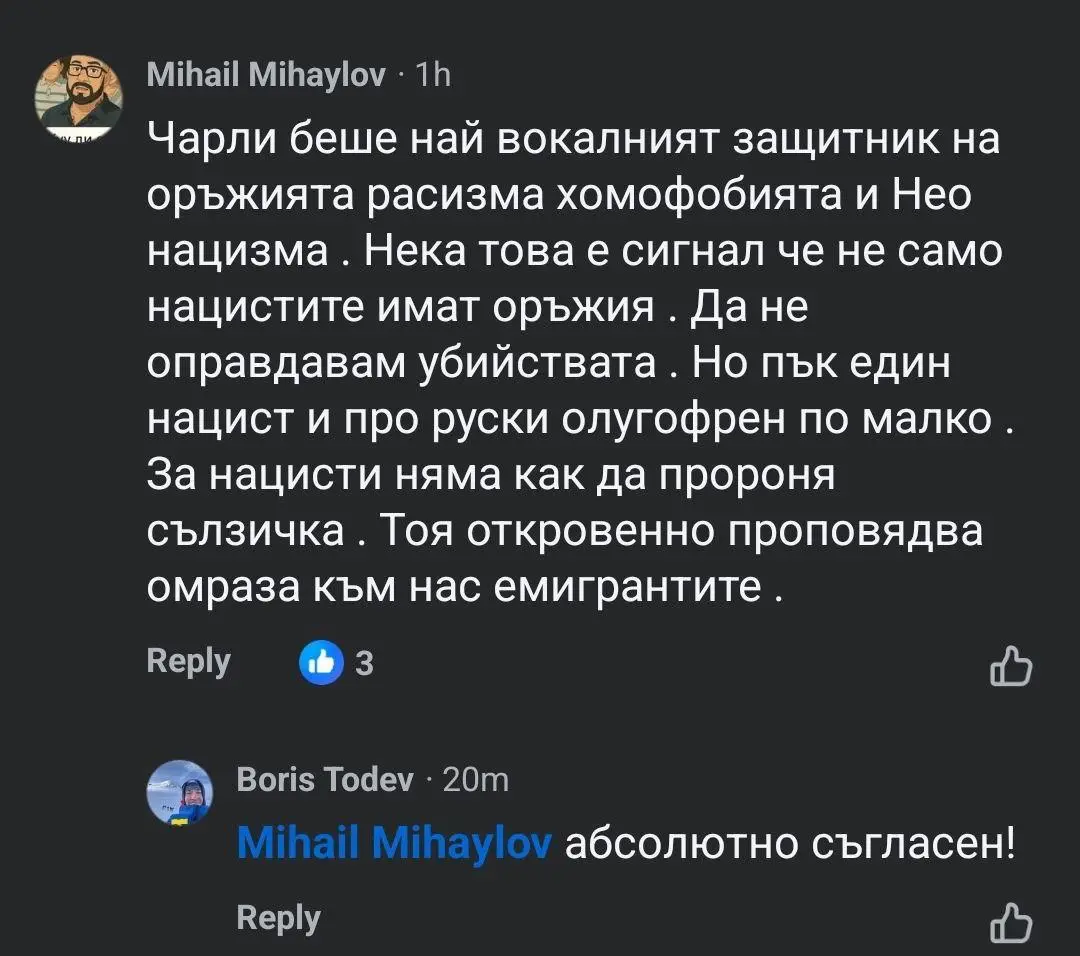The image size is (1080, 956).
Task: Like Mihail Mihaylov's comment with thumbs-up
Action: [x=1010, y=667]
